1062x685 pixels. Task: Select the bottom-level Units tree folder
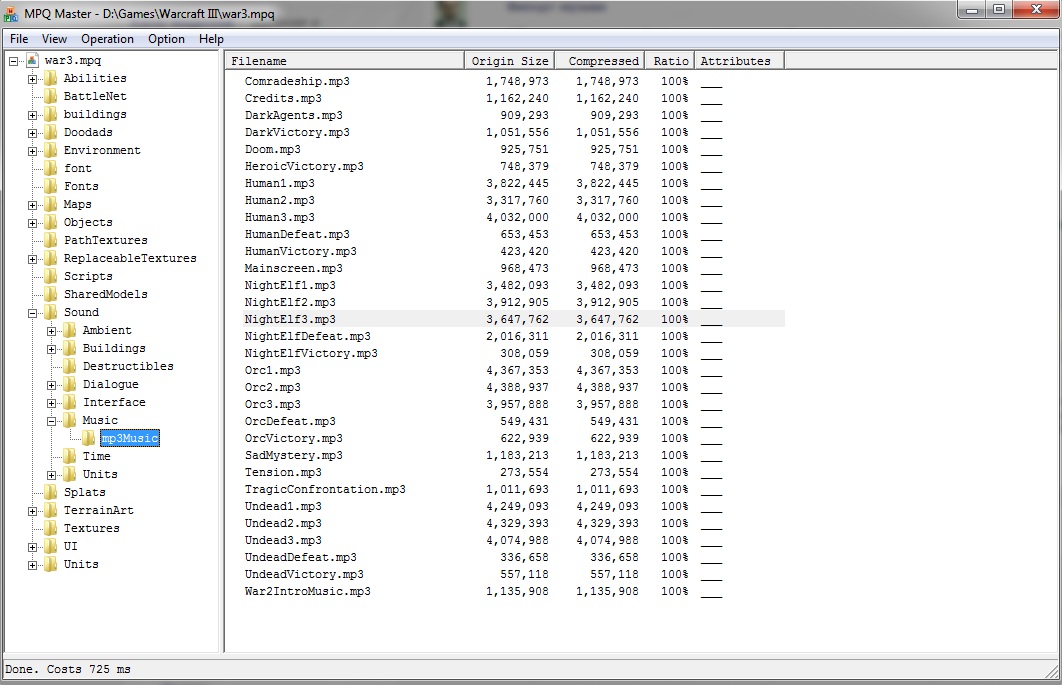pos(81,564)
